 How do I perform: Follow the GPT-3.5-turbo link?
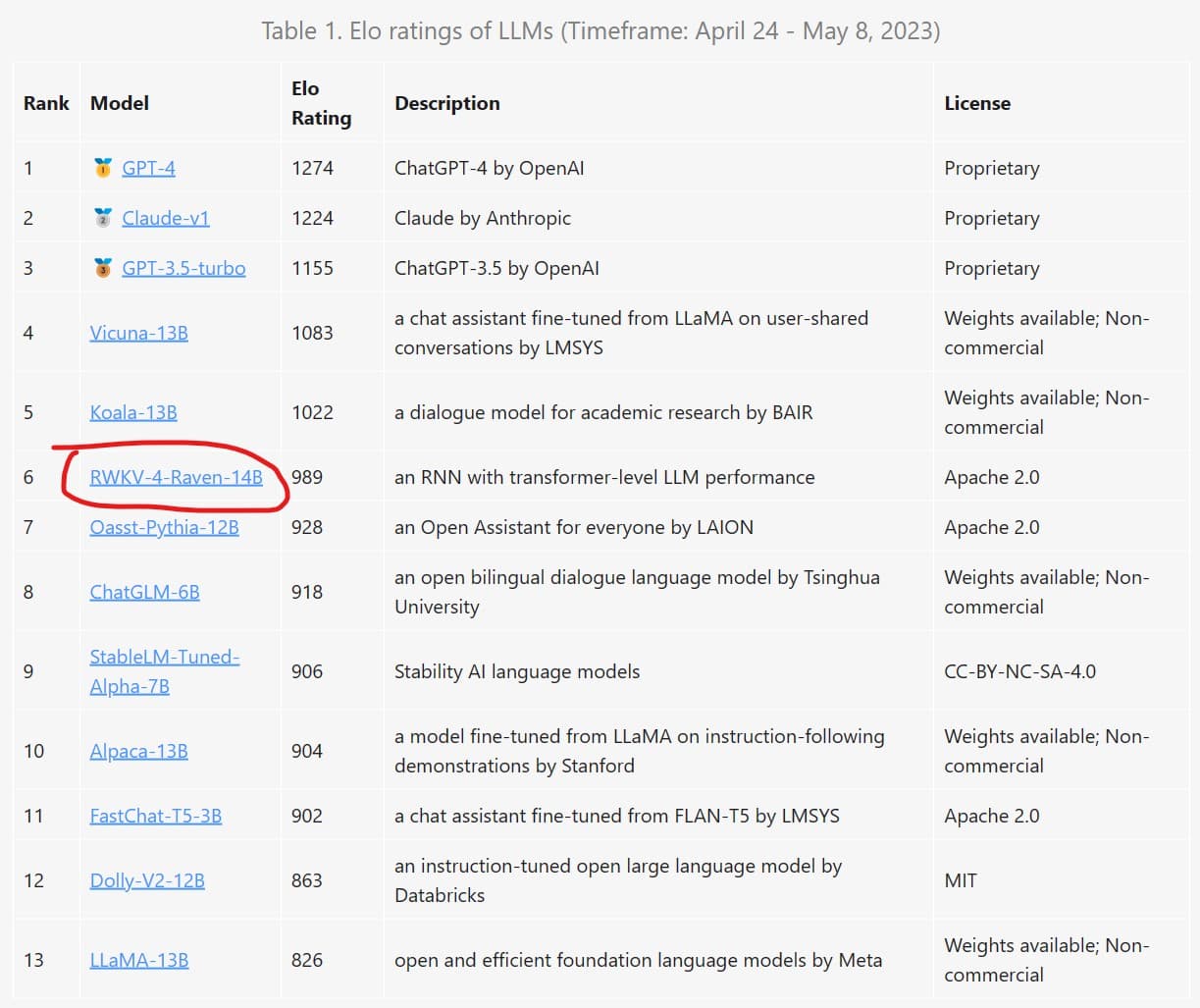(183, 268)
